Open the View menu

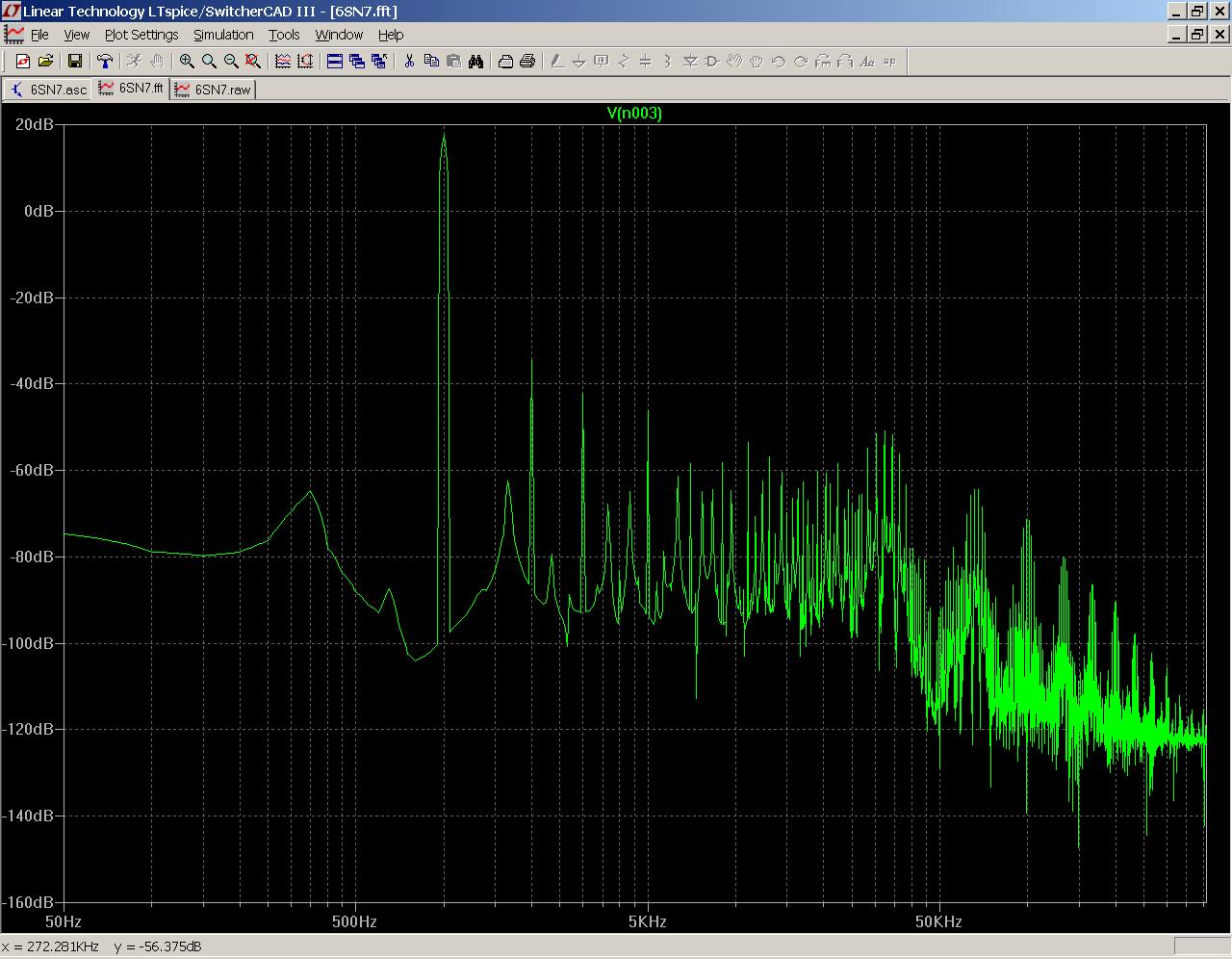point(77,35)
